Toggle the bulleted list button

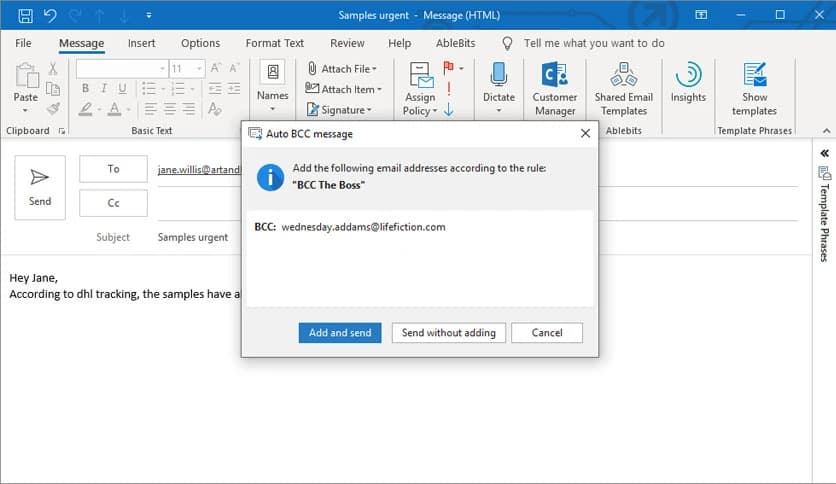(149, 88)
